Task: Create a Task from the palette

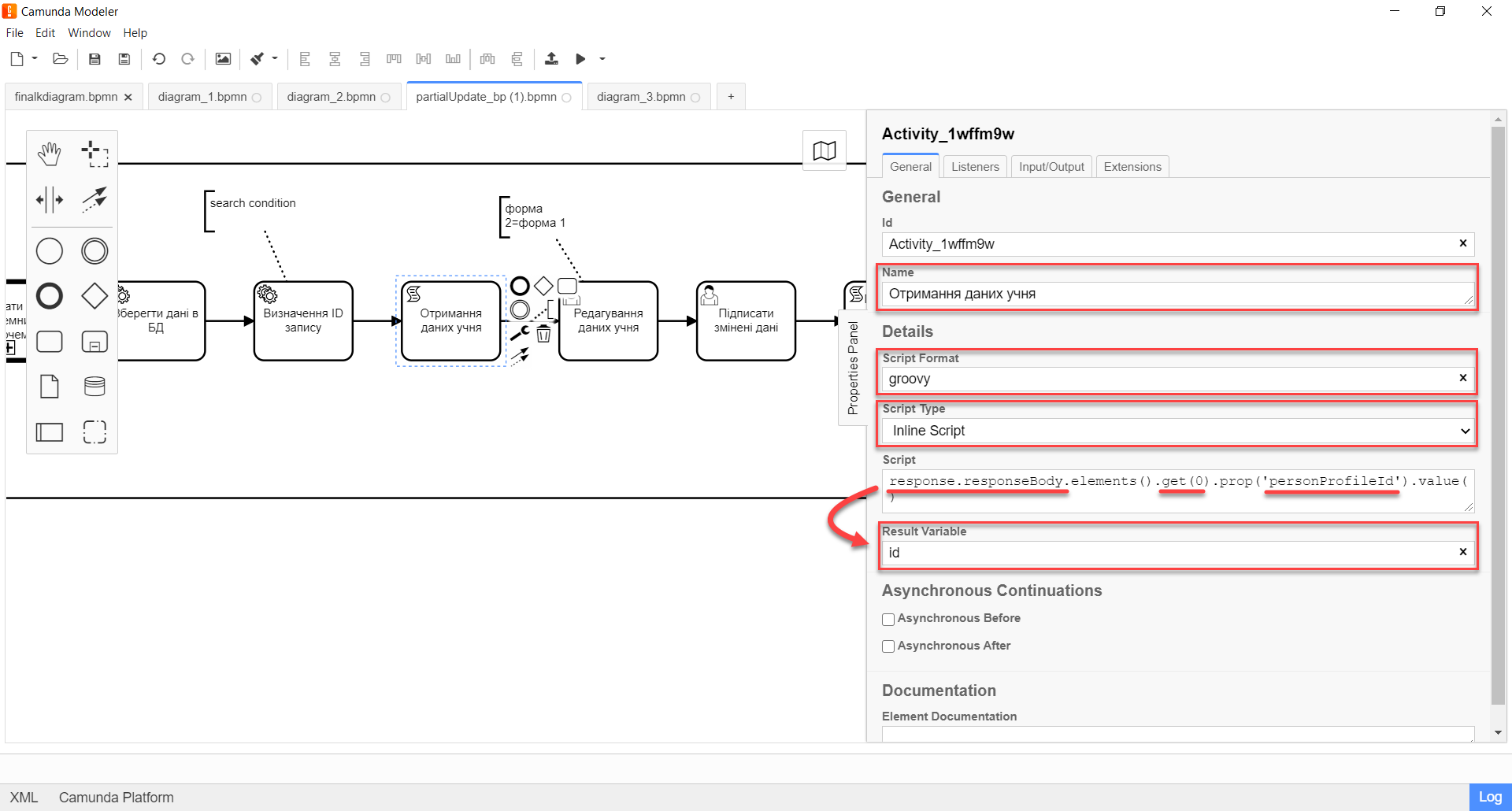Action: coord(50,342)
